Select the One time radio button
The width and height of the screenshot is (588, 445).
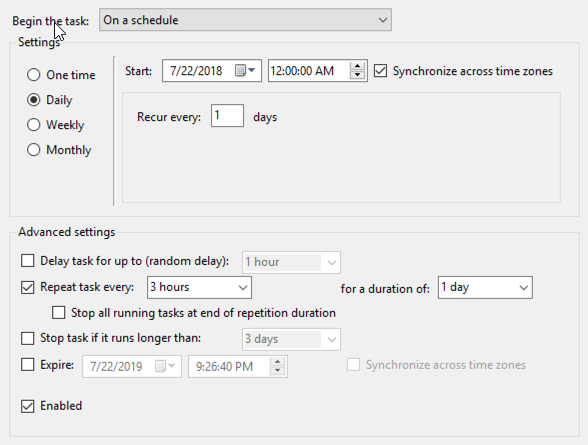point(34,75)
